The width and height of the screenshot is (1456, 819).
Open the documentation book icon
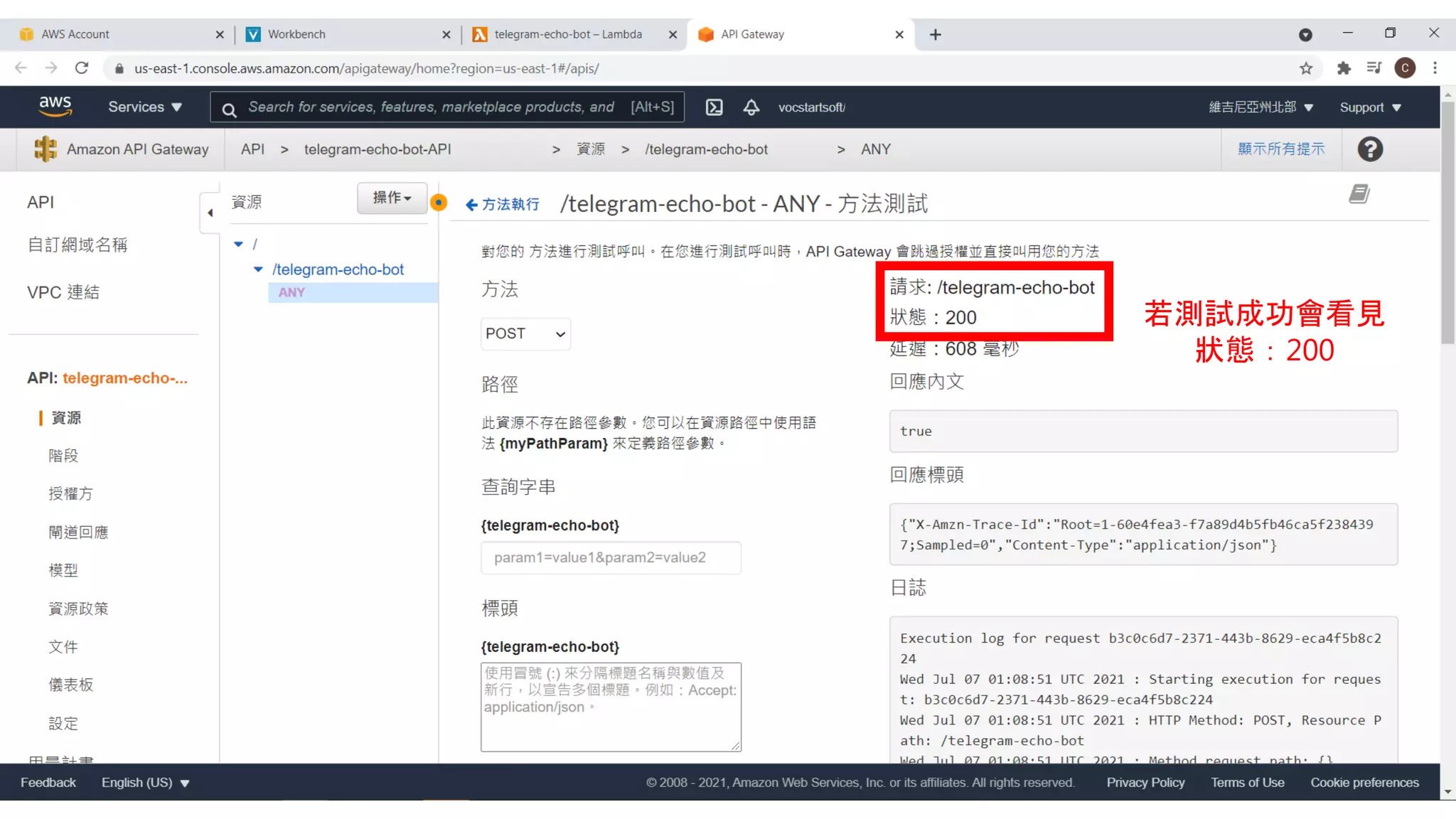[x=1359, y=194]
